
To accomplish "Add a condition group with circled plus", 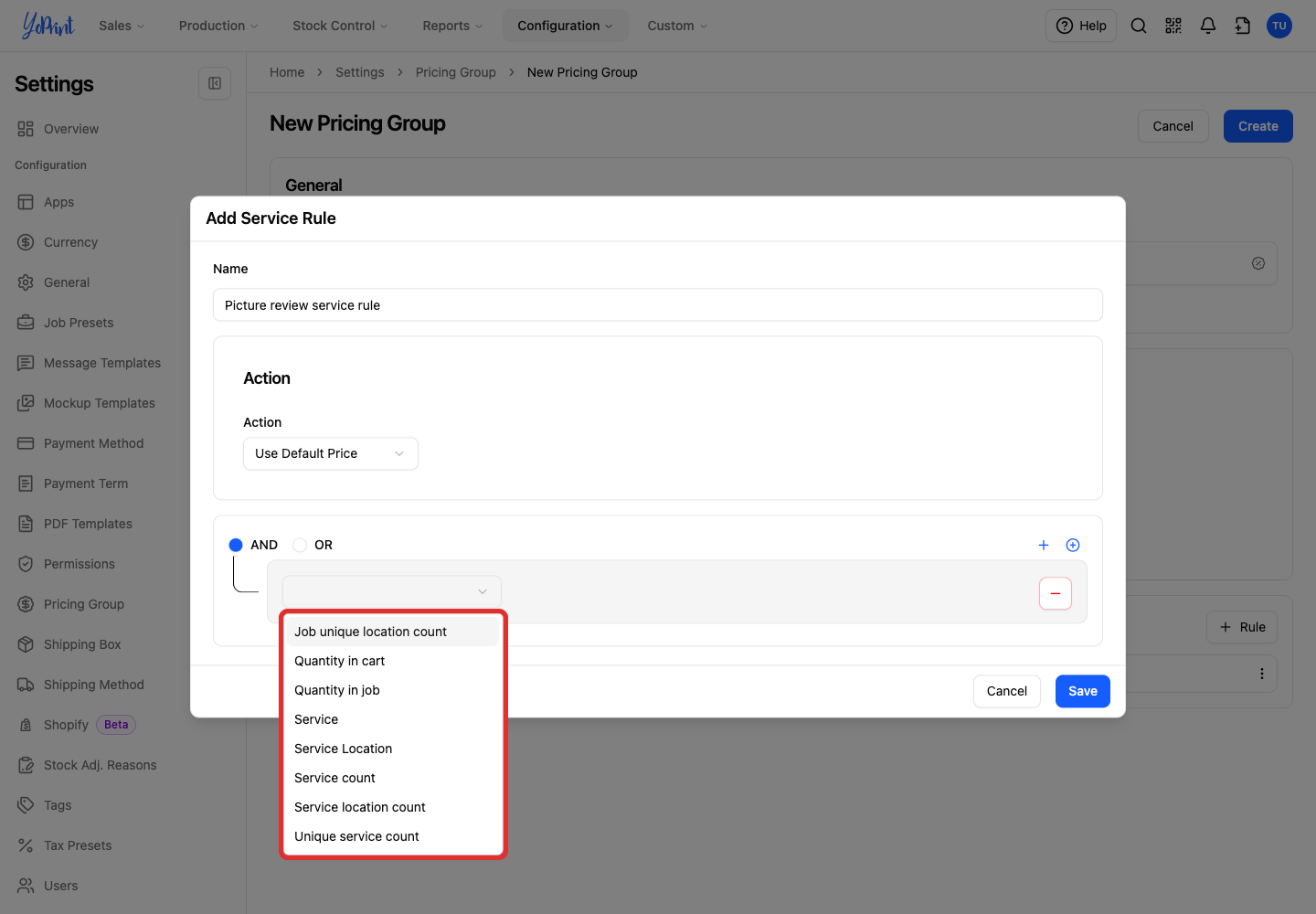I will pyautogui.click(x=1073, y=545).
